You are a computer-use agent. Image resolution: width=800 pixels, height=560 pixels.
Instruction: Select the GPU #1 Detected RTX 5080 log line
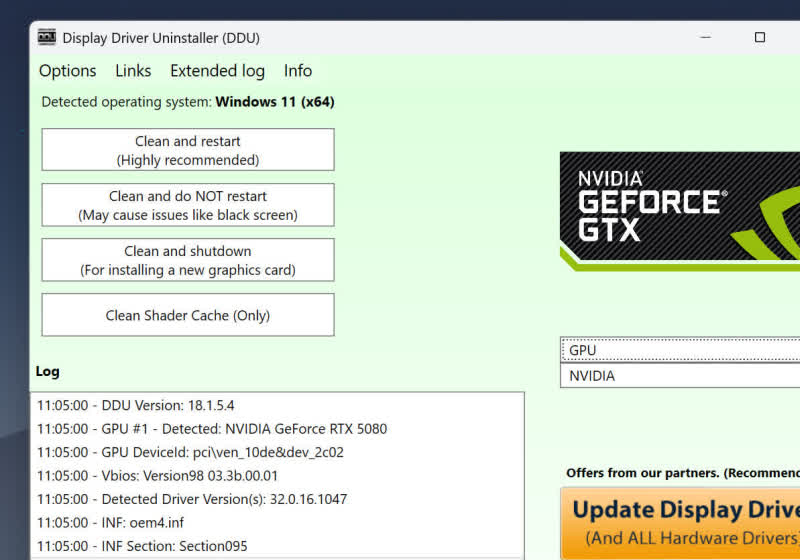pyautogui.click(x=278, y=429)
